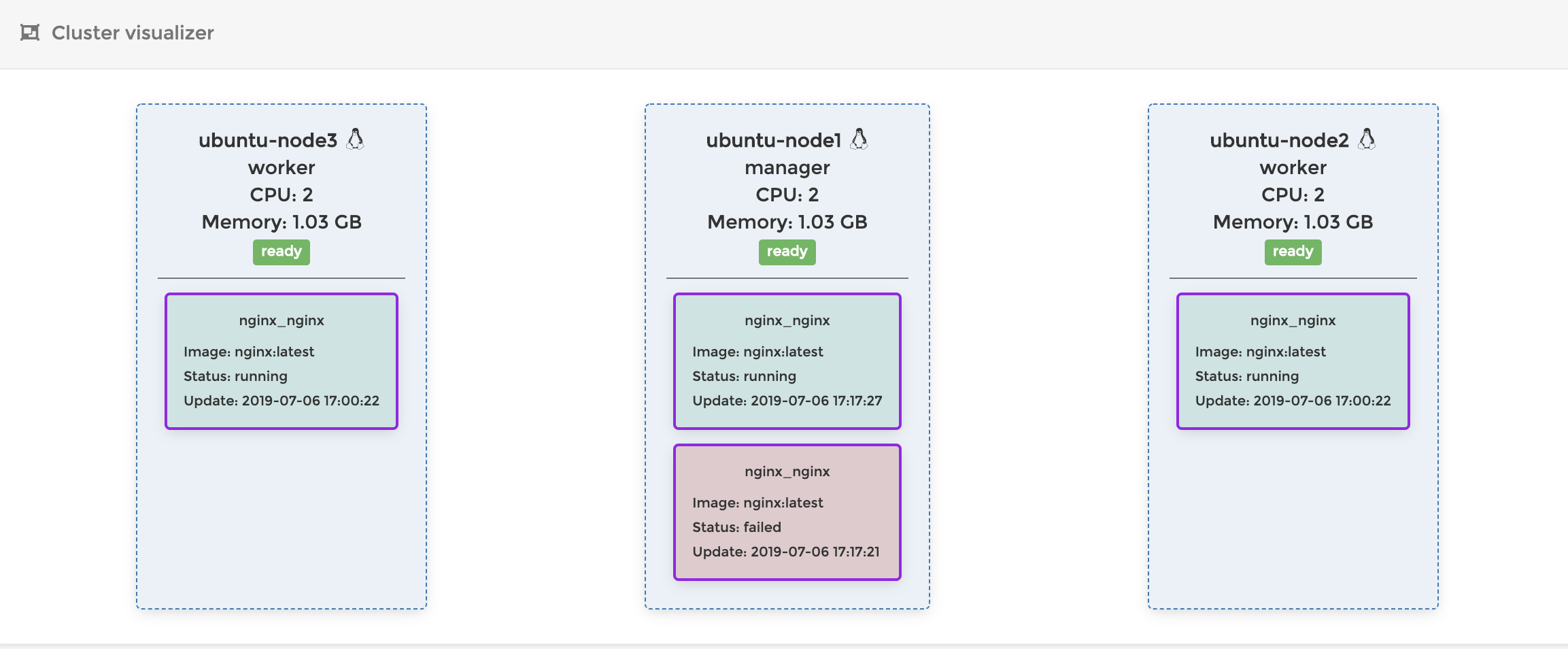The width and height of the screenshot is (1568, 649).
Task: Click the Cluster visualizer title text
Action: pyautogui.click(x=133, y=33)
